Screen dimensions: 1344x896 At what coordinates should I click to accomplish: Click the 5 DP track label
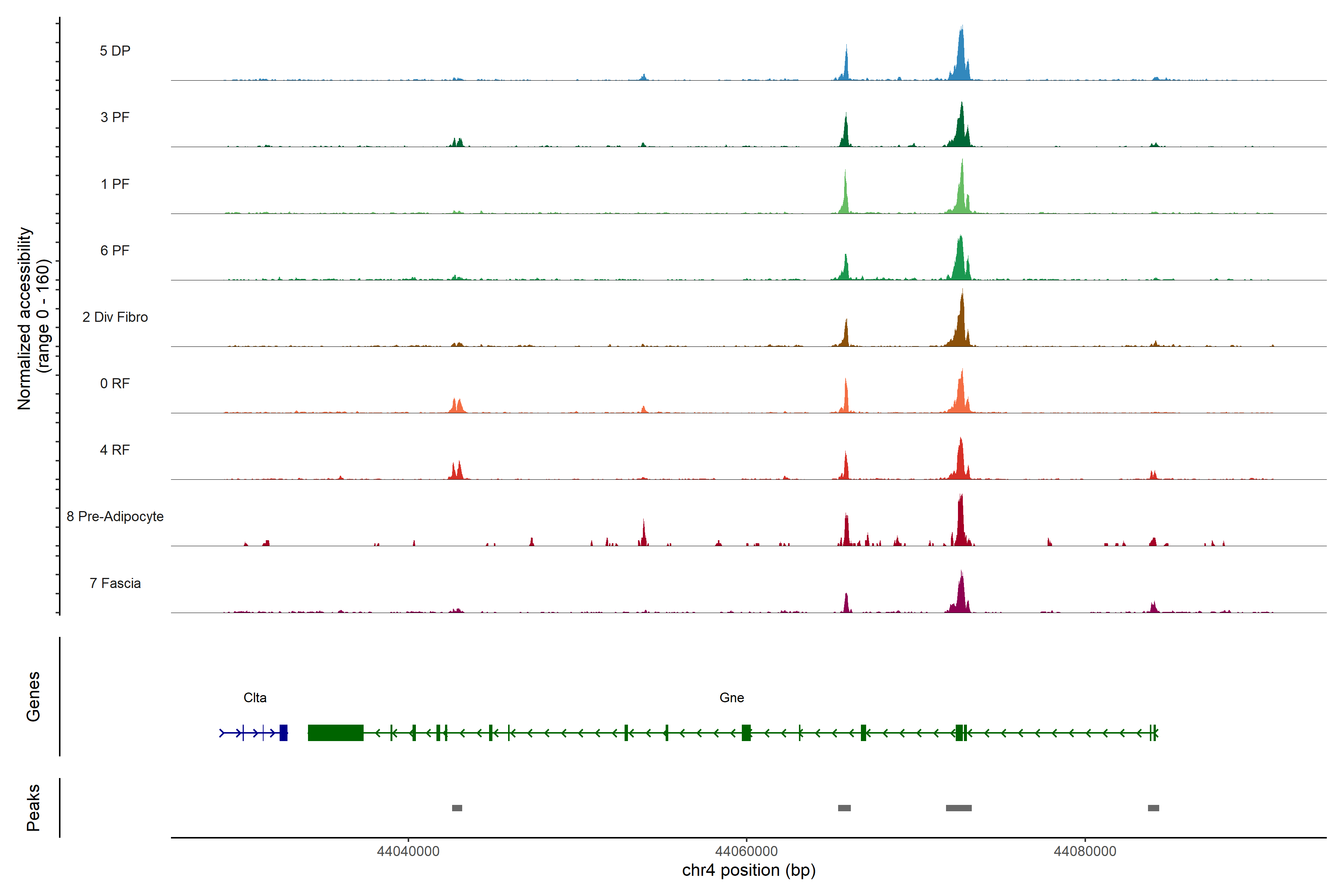point(115,51)
